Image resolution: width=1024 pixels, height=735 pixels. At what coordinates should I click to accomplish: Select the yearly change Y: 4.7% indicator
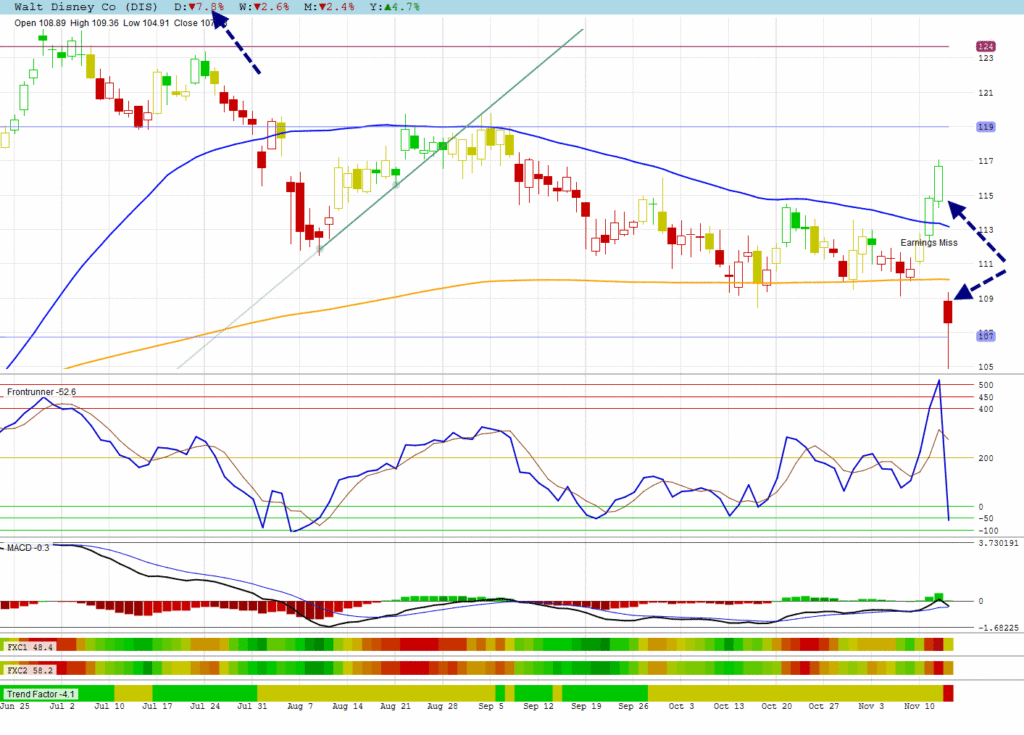[394, 7]
